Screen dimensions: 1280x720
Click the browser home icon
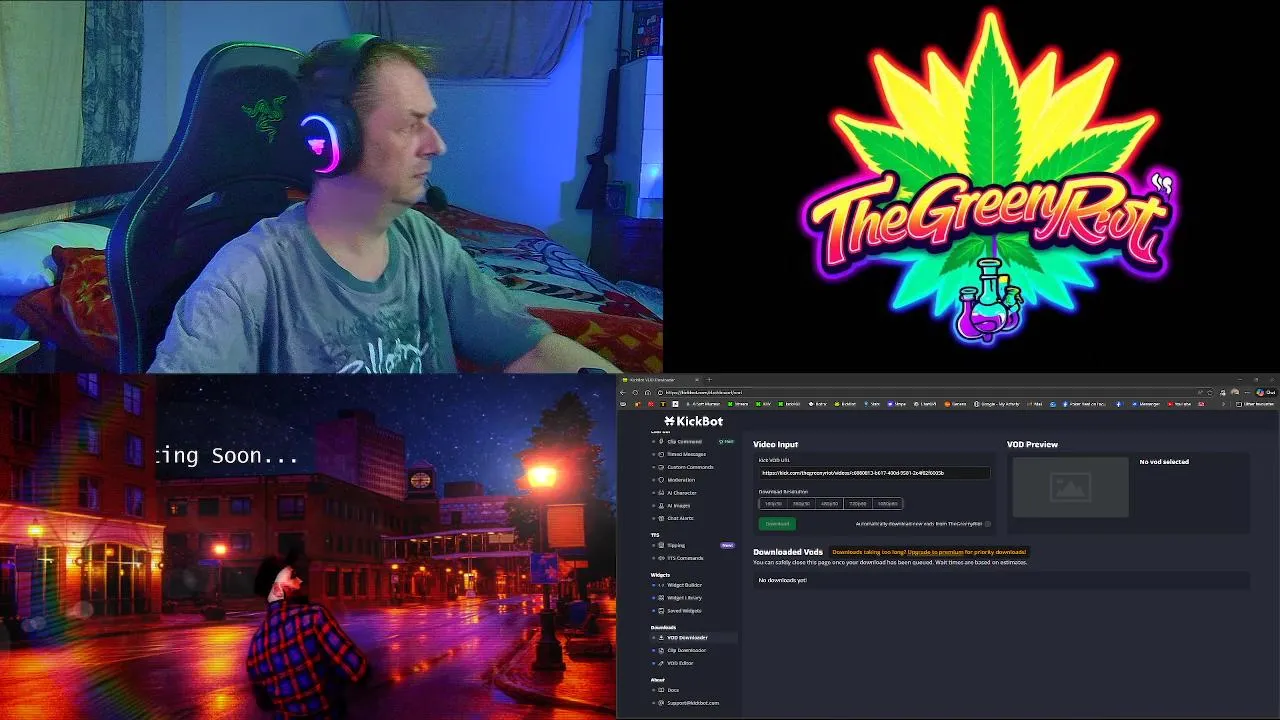[647, 392]
